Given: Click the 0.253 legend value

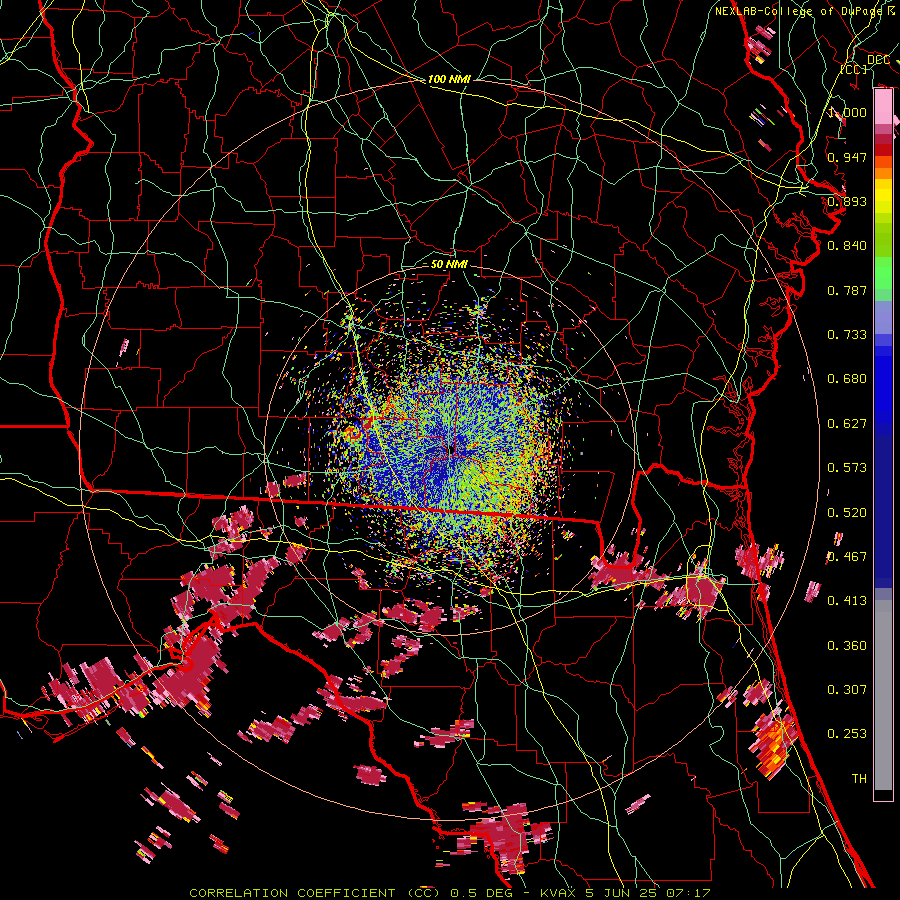Looking at the screenshot, I should click(847, 734).
